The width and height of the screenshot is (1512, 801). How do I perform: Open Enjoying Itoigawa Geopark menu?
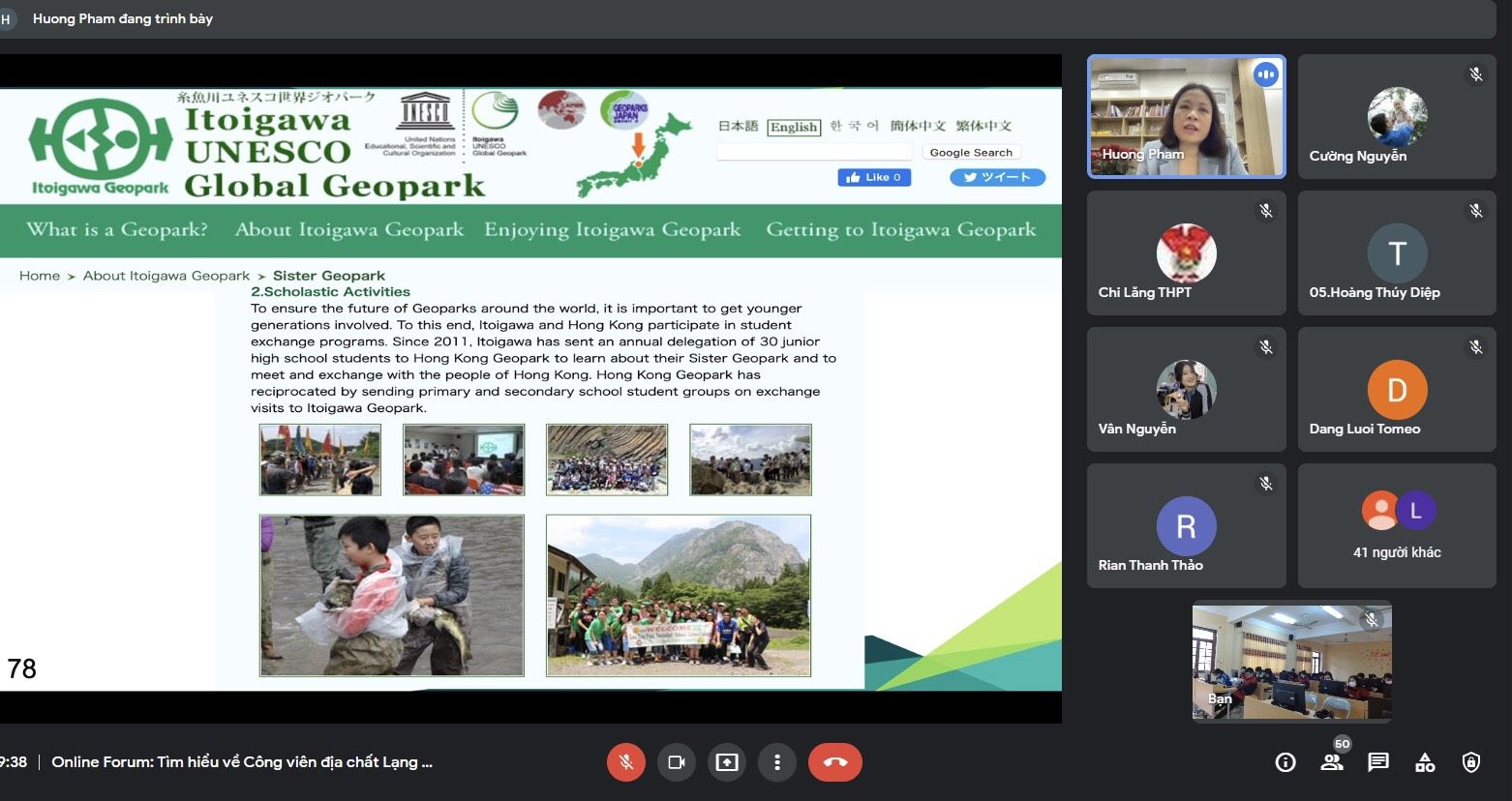tap(613, 229)
